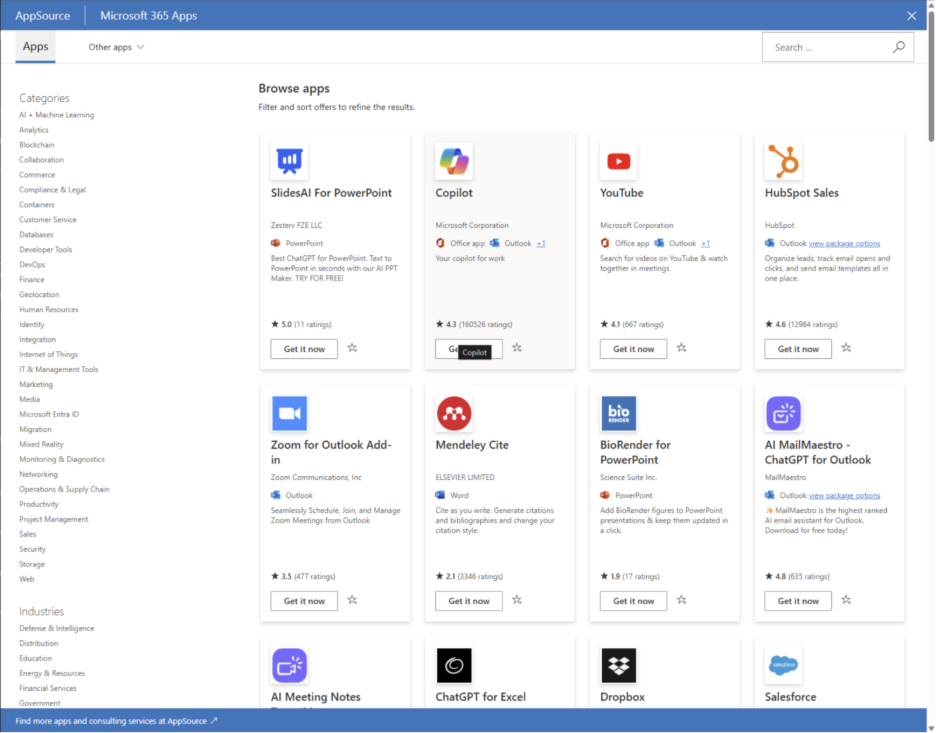Favorite AI MailMaestro with the star icon
This screenshot has height=733, width=936.
point(846,599)
